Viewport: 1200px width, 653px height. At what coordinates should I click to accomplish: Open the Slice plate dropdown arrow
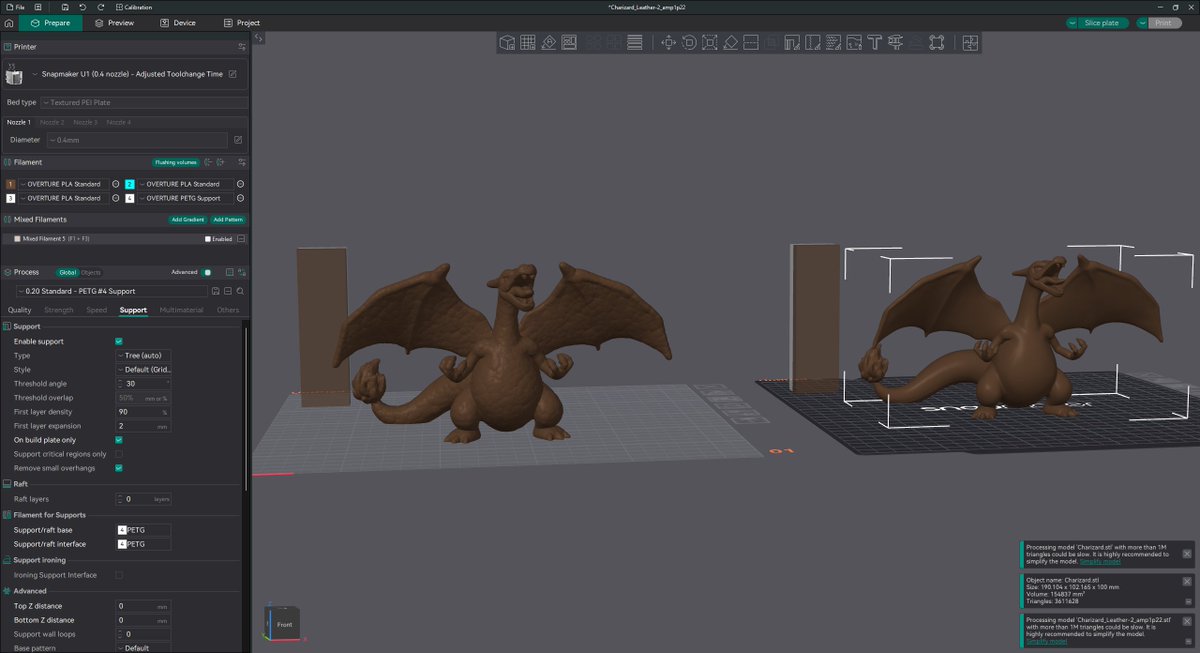pos(1072,23)
